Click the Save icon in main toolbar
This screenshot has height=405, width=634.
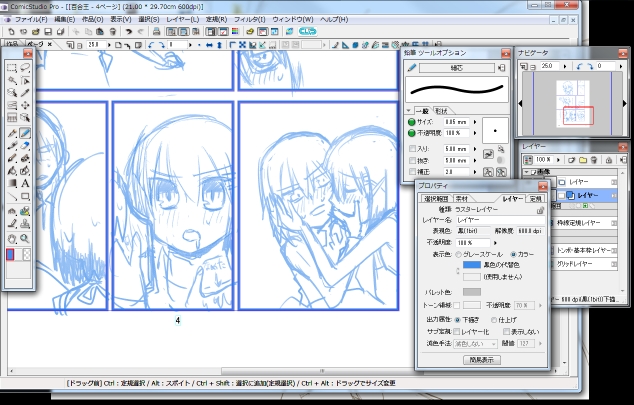48,32
